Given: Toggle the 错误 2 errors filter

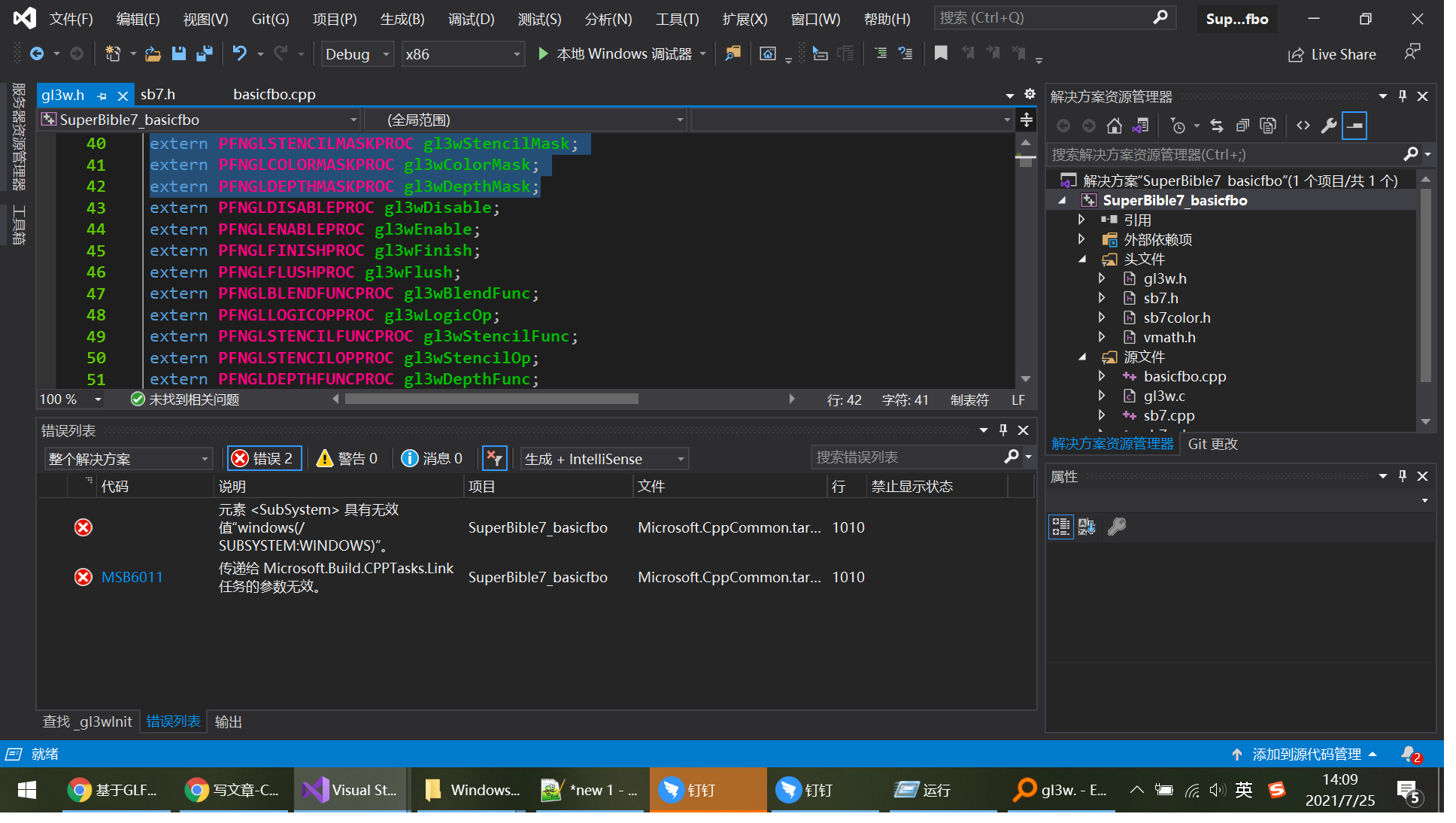Looking at the screenshot, I should point(263,457).
